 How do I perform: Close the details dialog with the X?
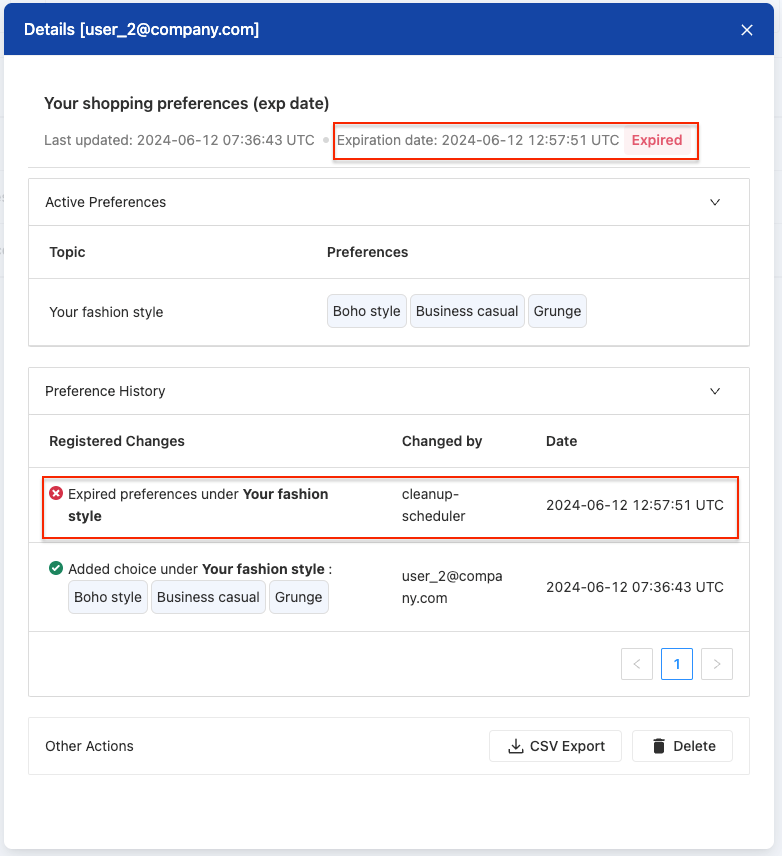[747, 30]
